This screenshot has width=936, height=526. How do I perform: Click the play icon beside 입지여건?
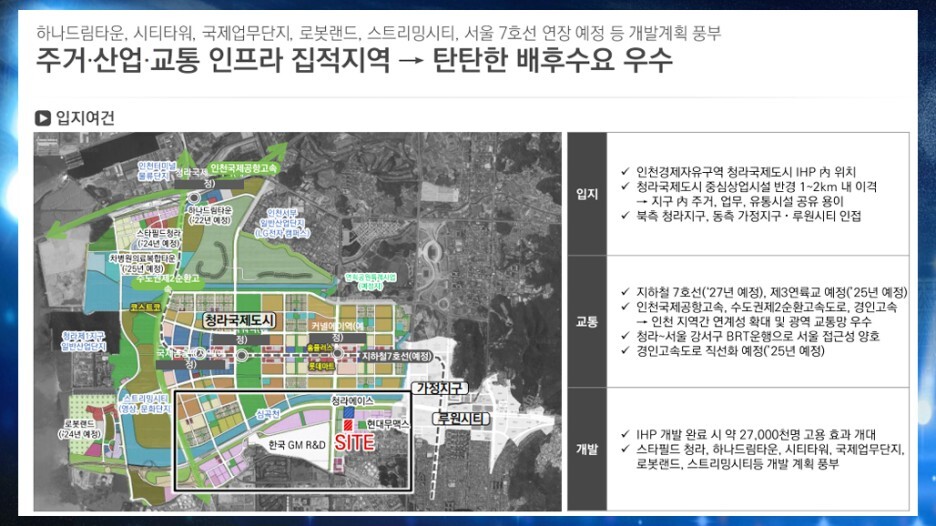[42, 118]
